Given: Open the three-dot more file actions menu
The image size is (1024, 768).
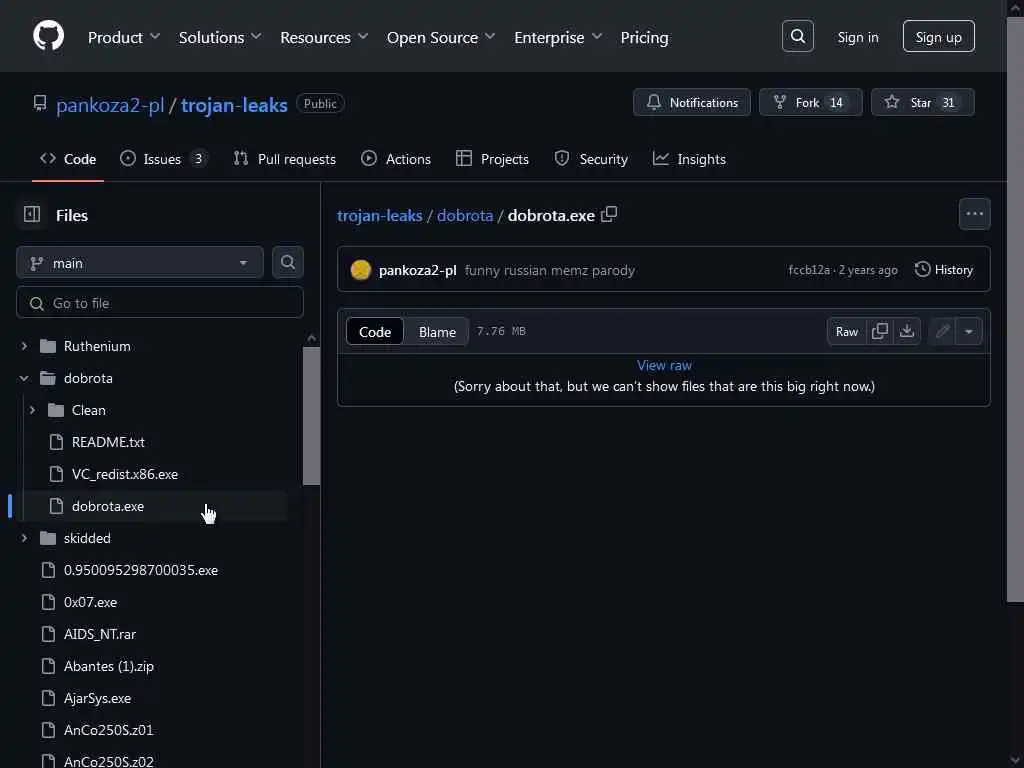Looking at the screenshot, I should click(x=974, y=214).
